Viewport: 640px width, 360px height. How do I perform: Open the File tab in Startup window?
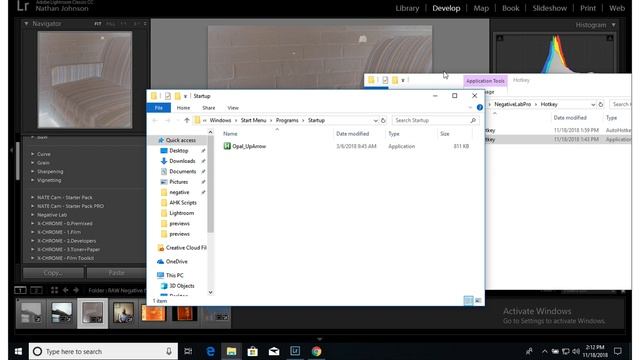[x=159, y=108]
